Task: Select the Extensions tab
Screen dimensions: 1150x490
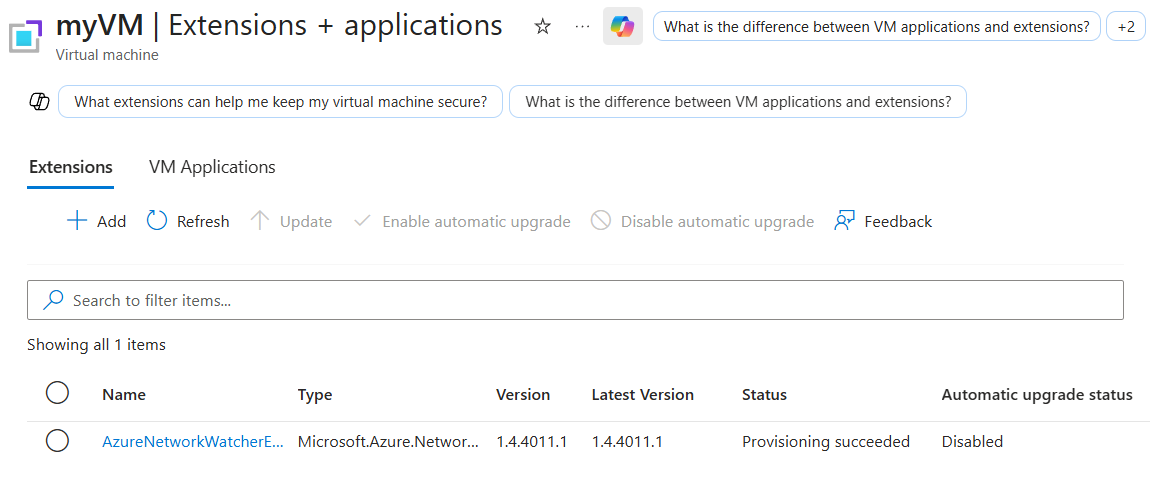Action: pyautogui.click(x=70, y=167)
